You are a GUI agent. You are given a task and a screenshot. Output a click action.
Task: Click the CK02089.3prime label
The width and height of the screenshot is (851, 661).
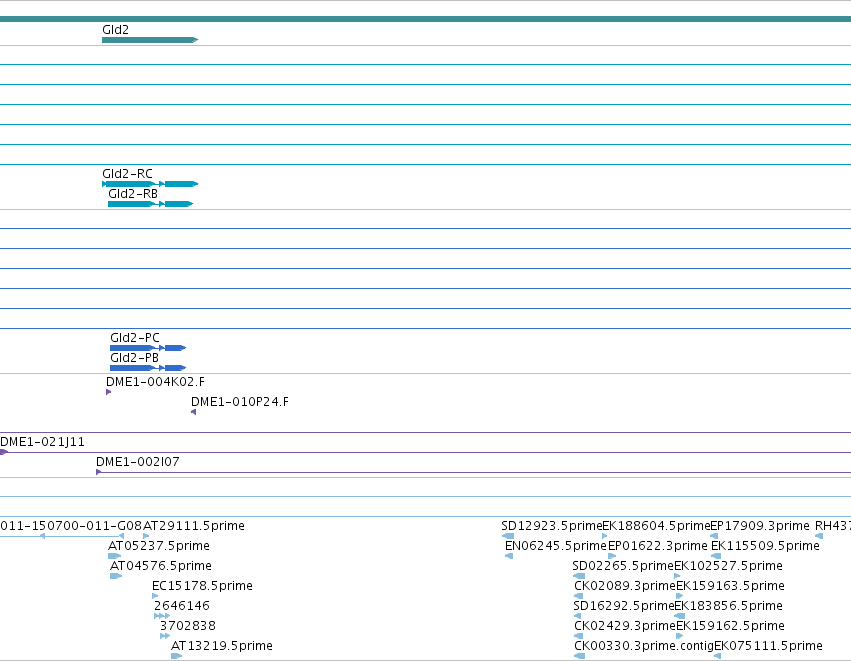coord(625,586)
